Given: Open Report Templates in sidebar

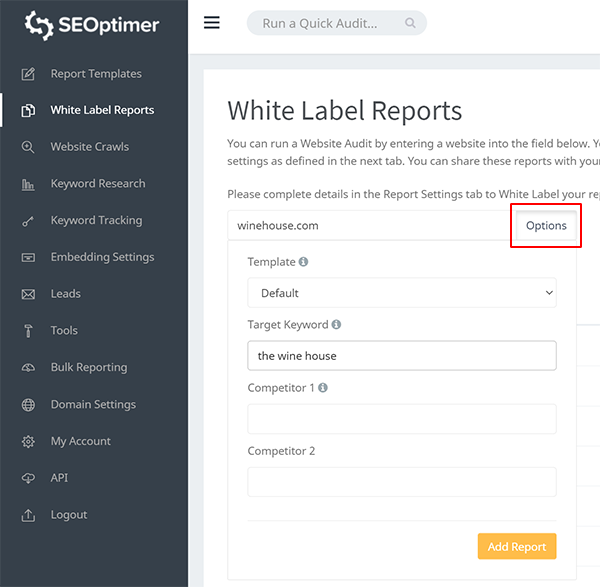Looking at the screenshot, I should [96, 73].
